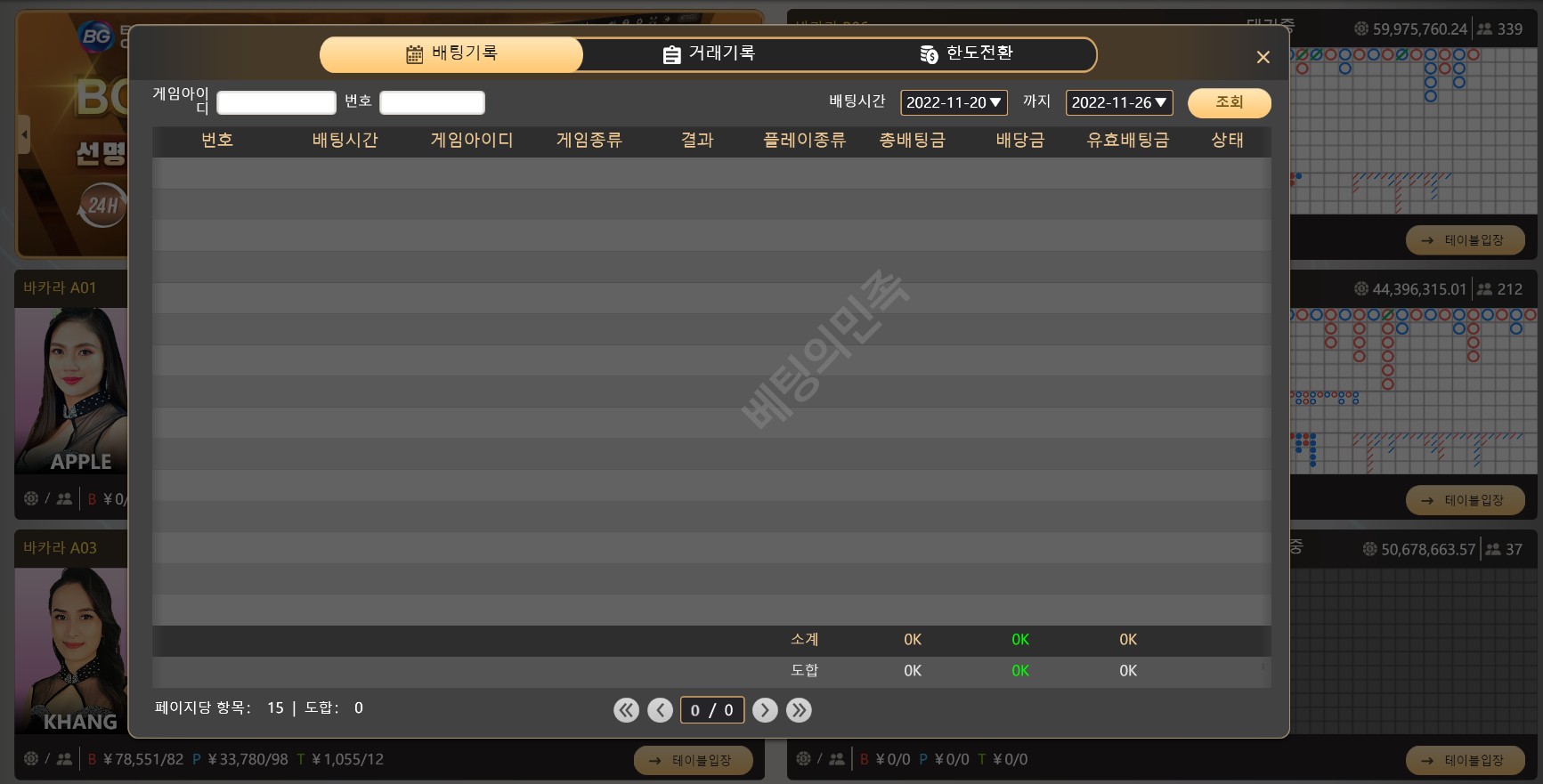Viewport: 1543px width, 784px height.
Task: Collapse the left side panel arrow
Action: [x=24, y=135]
